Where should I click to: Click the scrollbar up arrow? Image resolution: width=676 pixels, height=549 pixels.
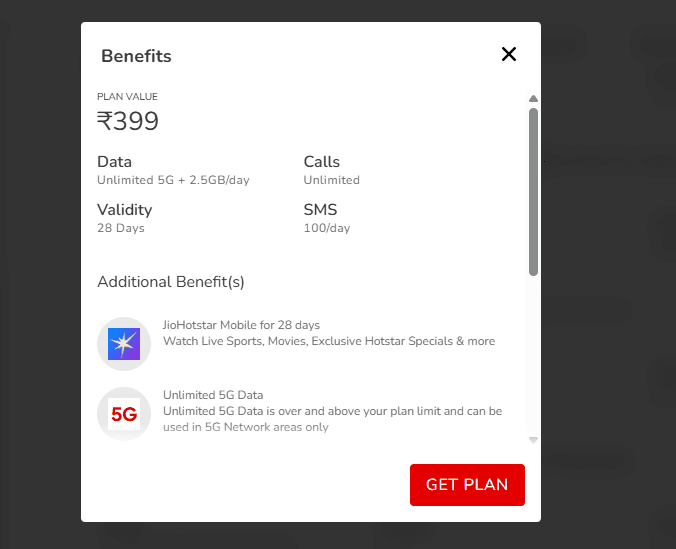pyautogui.click(x=533, y=99)
